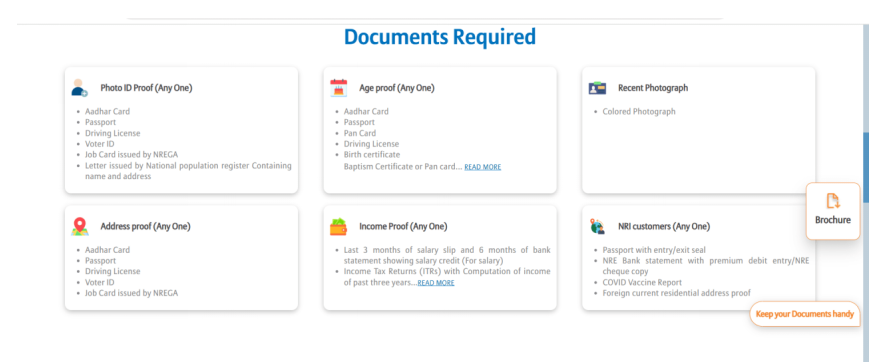Viewport: 876px width, 363px height.
Task: Click Job Card issued by NREGA in Photo ID
Action: tap(131, 154)
